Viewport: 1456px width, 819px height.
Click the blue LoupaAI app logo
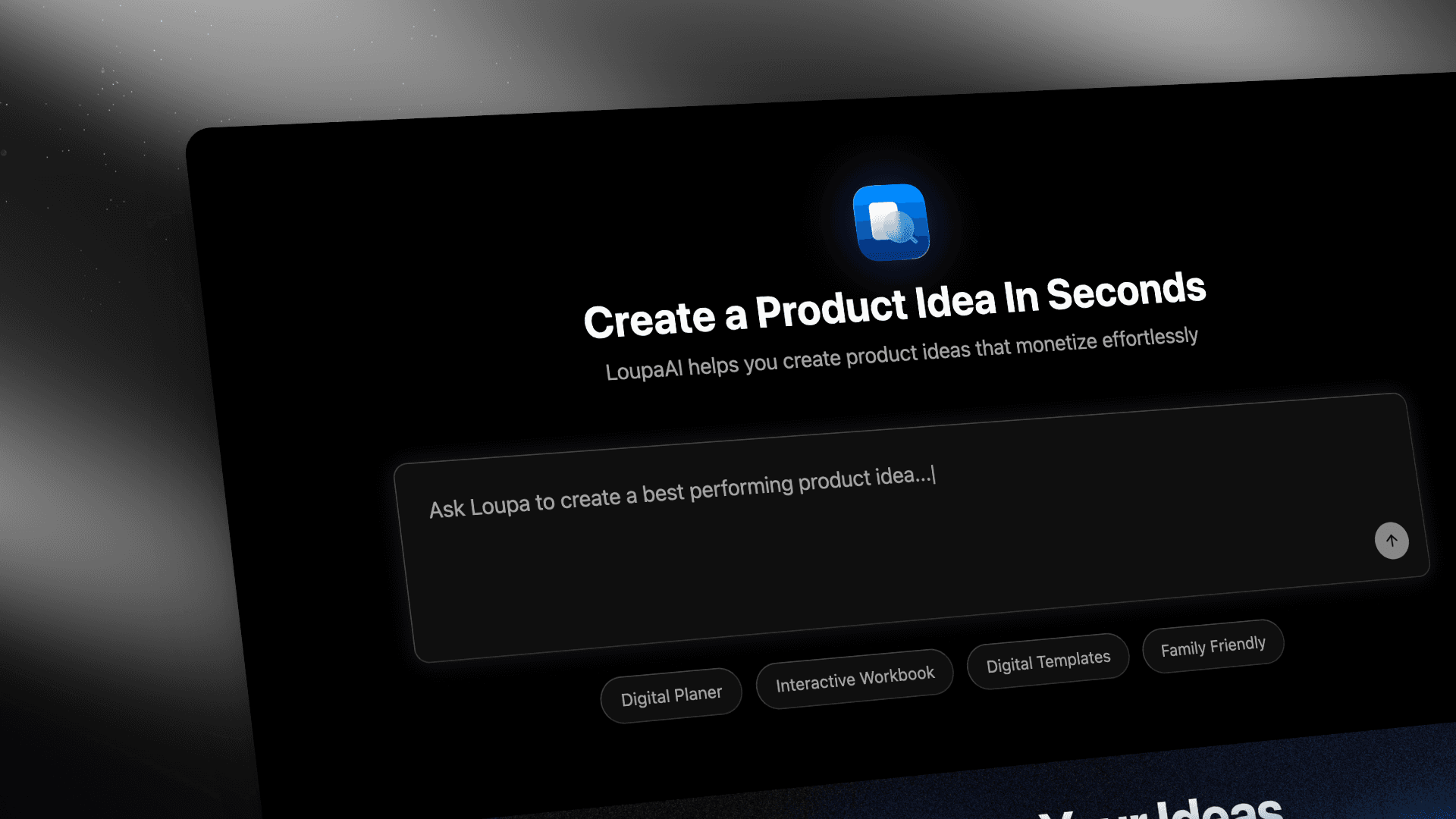891,222
